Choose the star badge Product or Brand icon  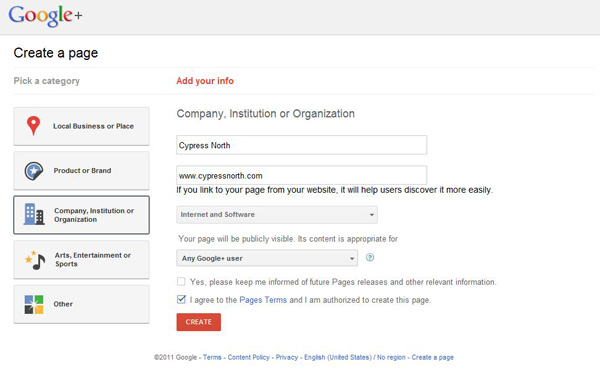(34, 171)
